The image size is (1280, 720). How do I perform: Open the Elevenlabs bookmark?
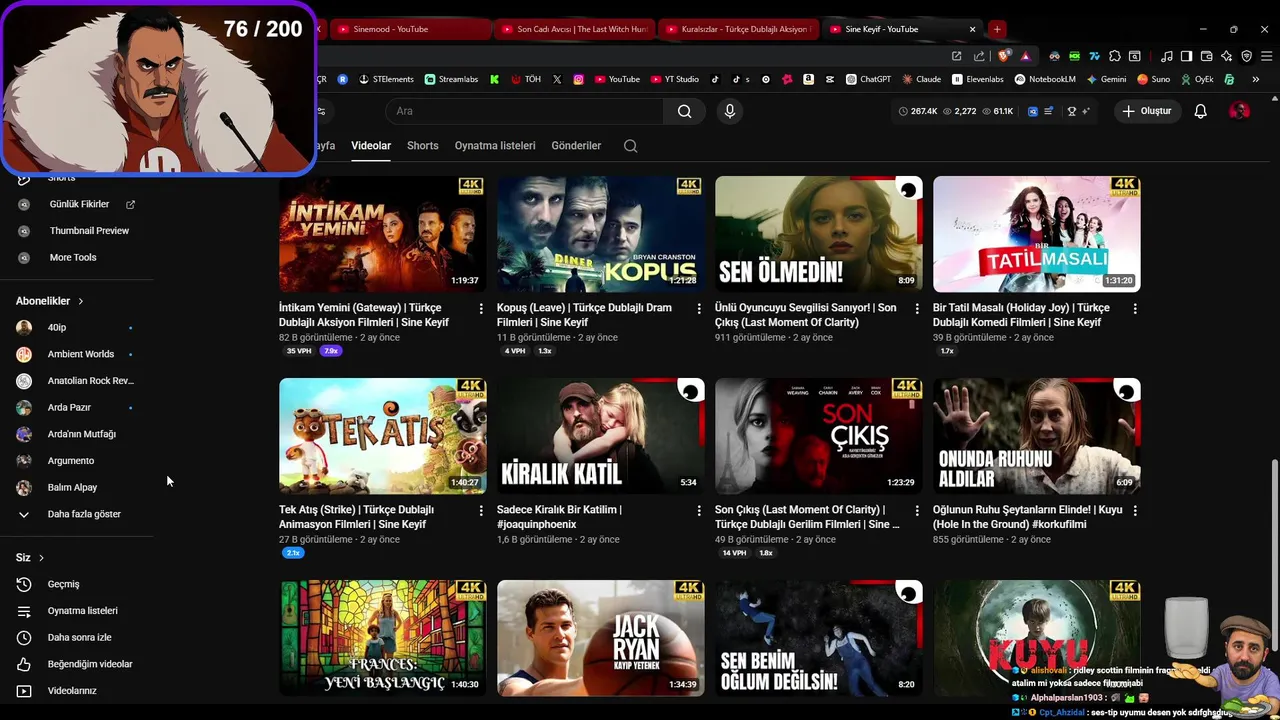(977, 79)
